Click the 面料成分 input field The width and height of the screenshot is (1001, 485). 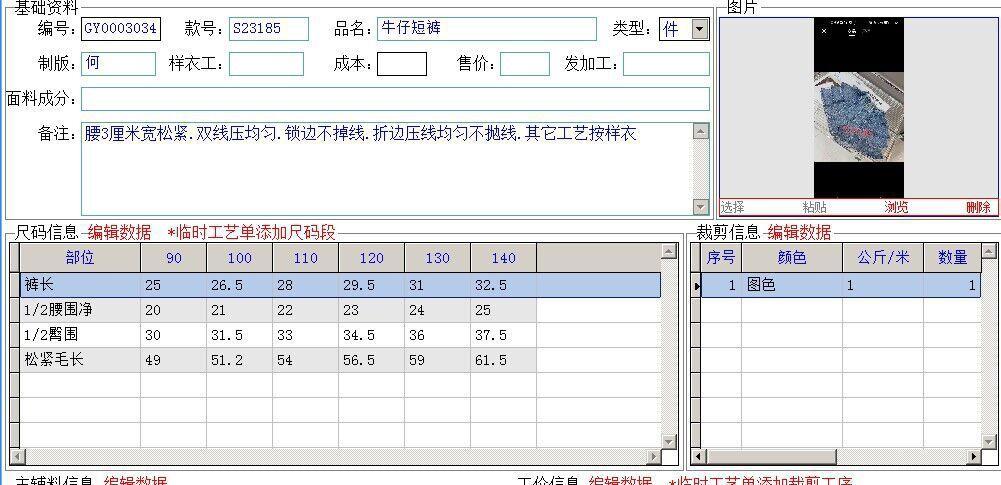pyautogui.click(x=395, y=98)
